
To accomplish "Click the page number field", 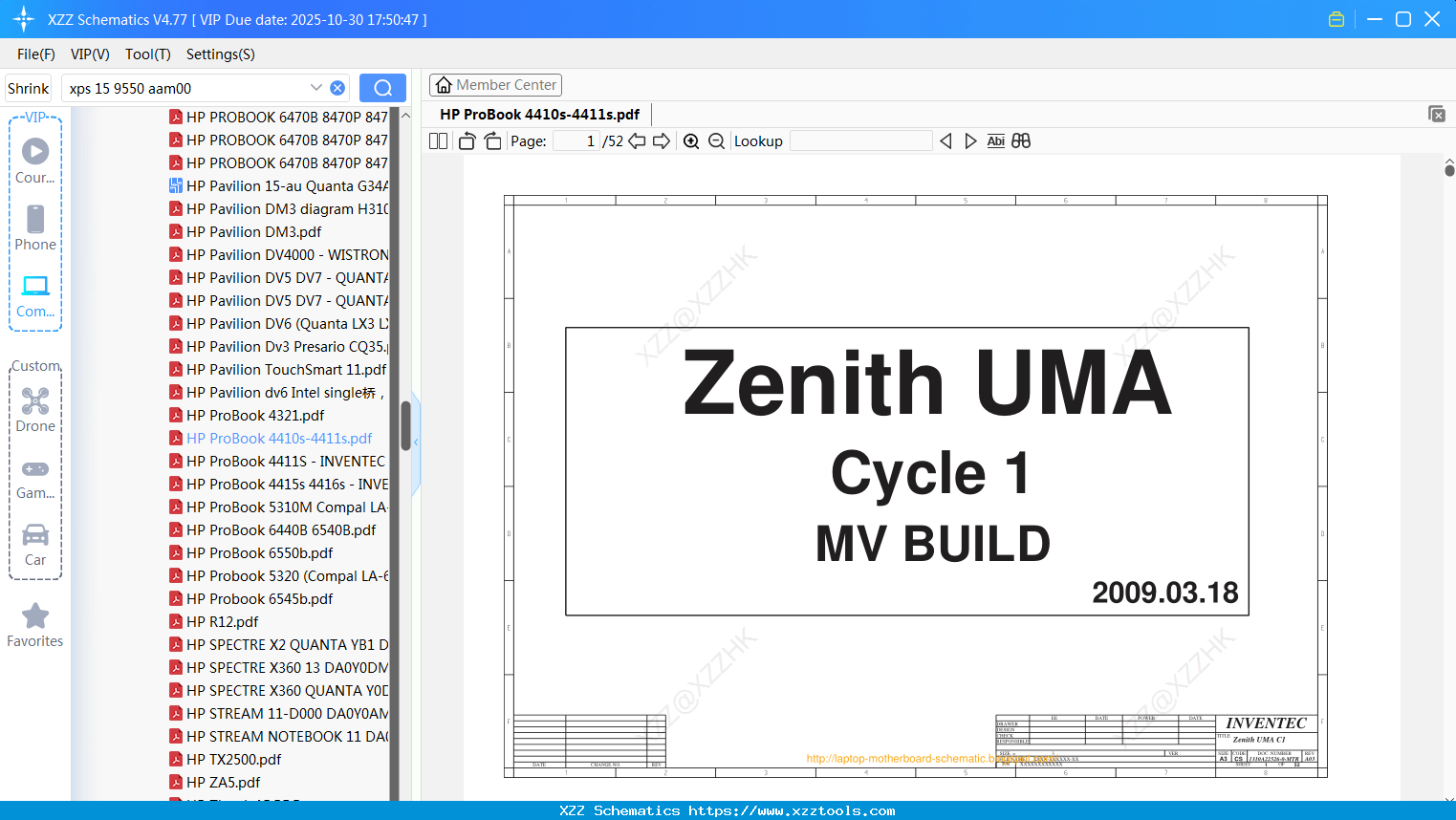I will [x=576, y=141].
